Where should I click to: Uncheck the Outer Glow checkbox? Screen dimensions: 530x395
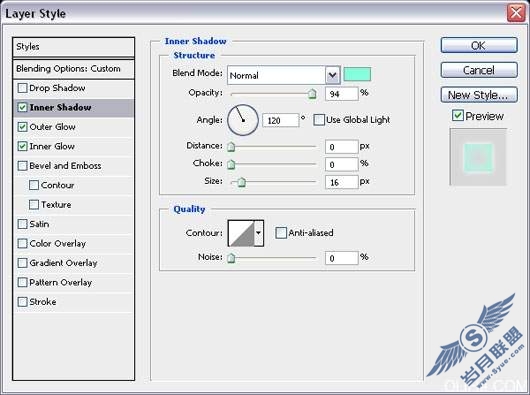[x=22, y=127]
